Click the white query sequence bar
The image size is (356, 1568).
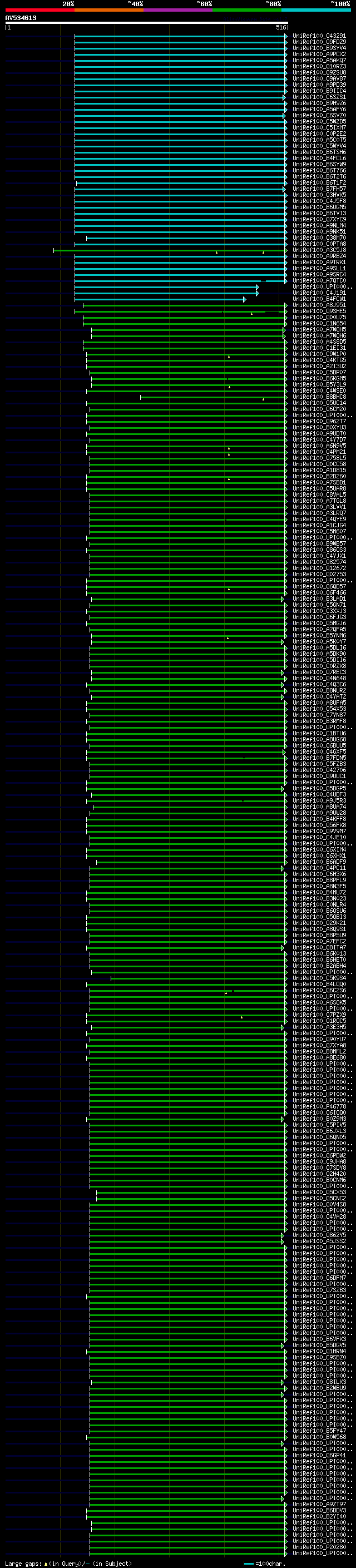coord(147,22)
